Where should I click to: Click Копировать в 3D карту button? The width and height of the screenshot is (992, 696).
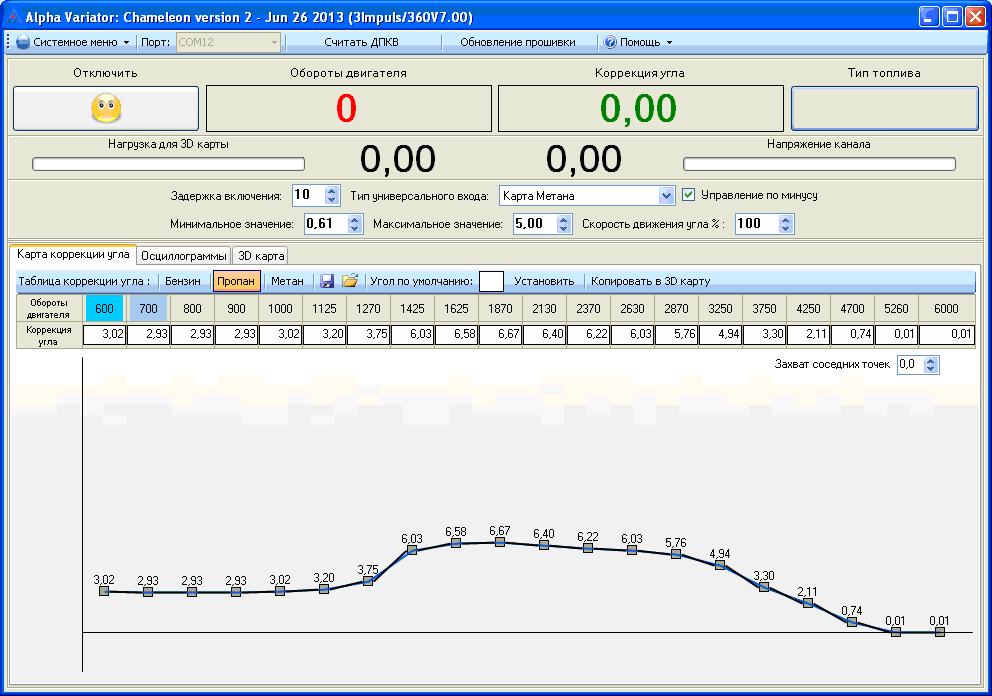click(650, 282)
